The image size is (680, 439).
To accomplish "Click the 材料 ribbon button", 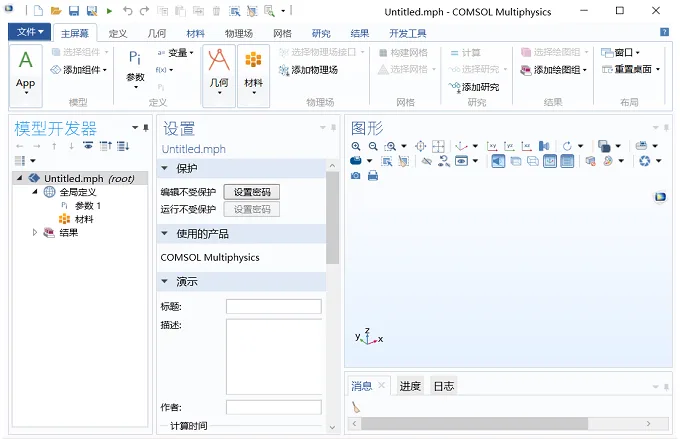I will pyautogui.click(x=253, y=75).
